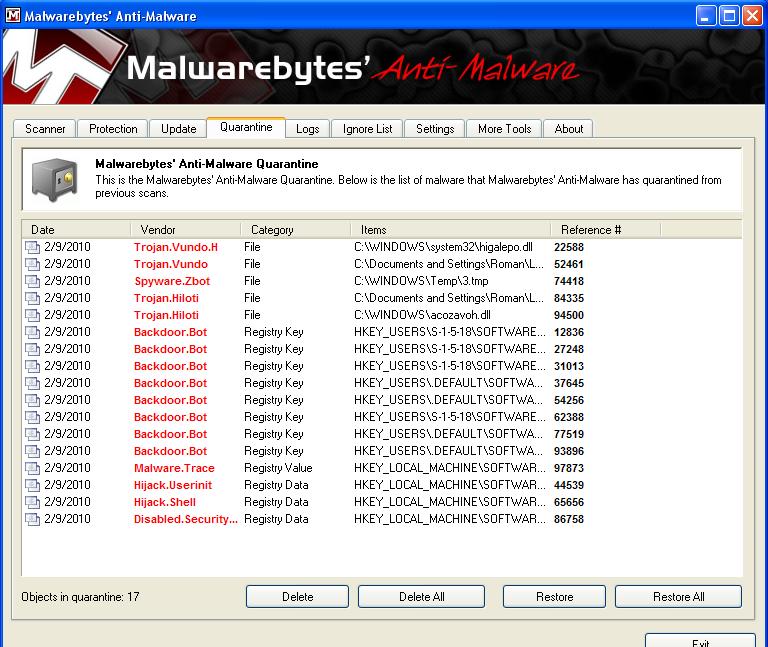Select the Quarantine tab
Viewport: 768px width, 647px height.
click(246, 127)
